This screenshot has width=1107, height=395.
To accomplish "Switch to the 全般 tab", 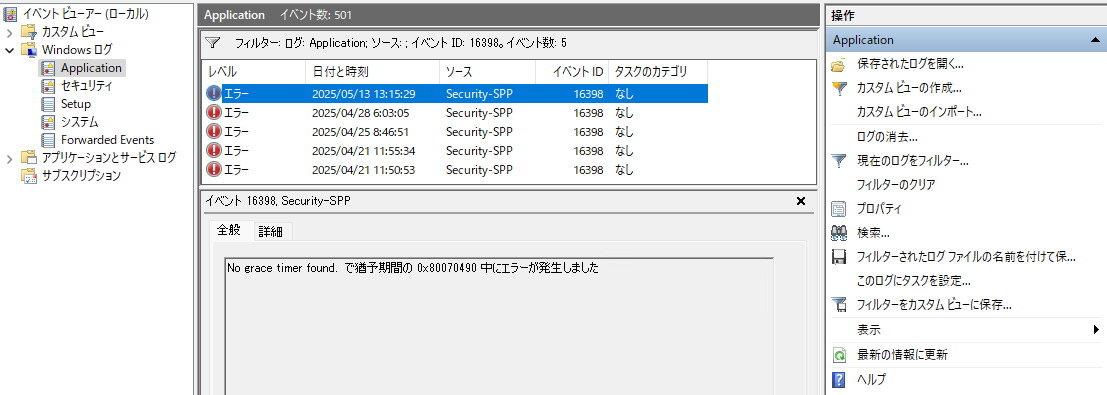I will (x=229, y=230).
